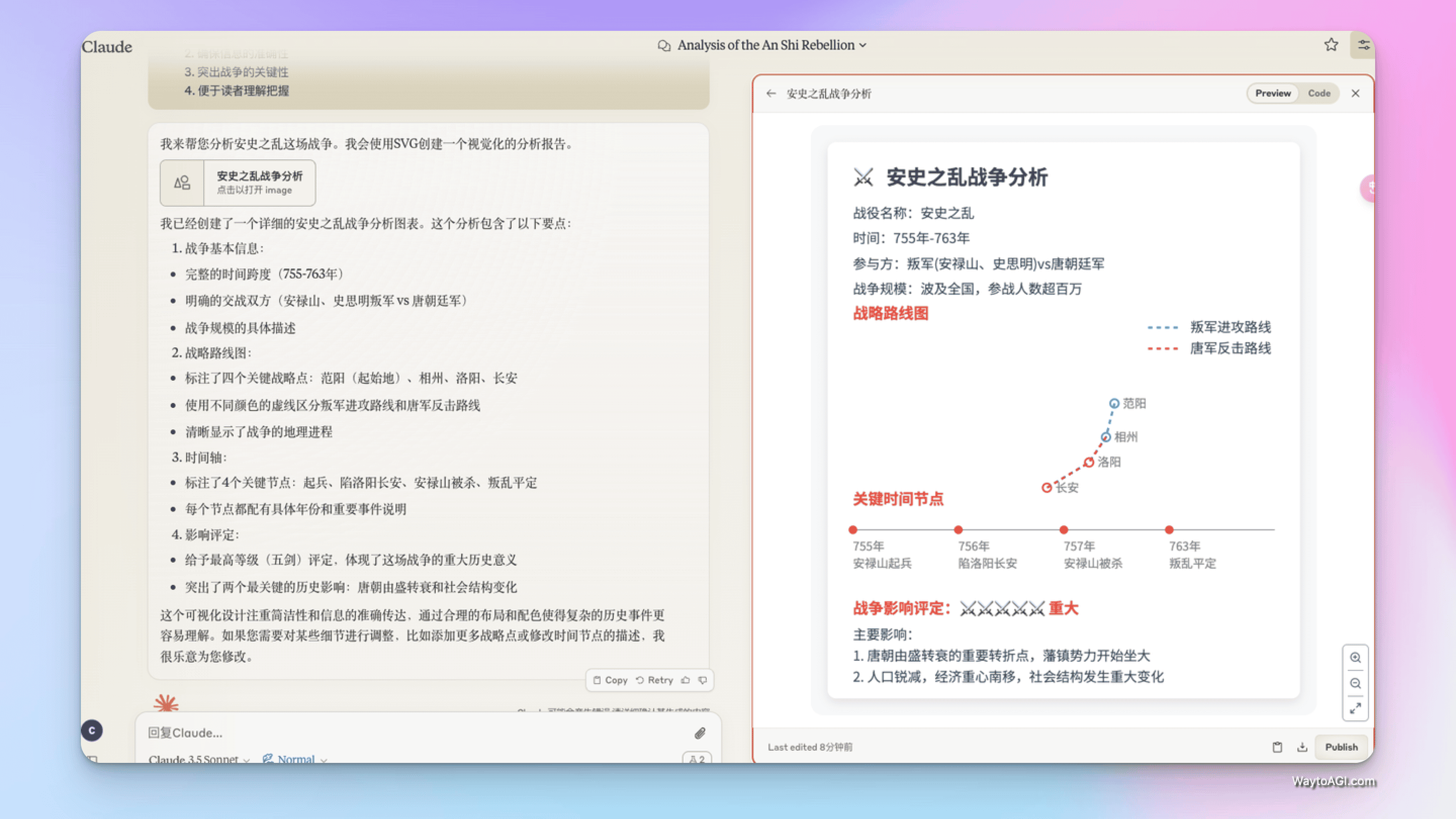Expand artifact to fullscreen view
1456x819 pixels.
[1355, 709]
